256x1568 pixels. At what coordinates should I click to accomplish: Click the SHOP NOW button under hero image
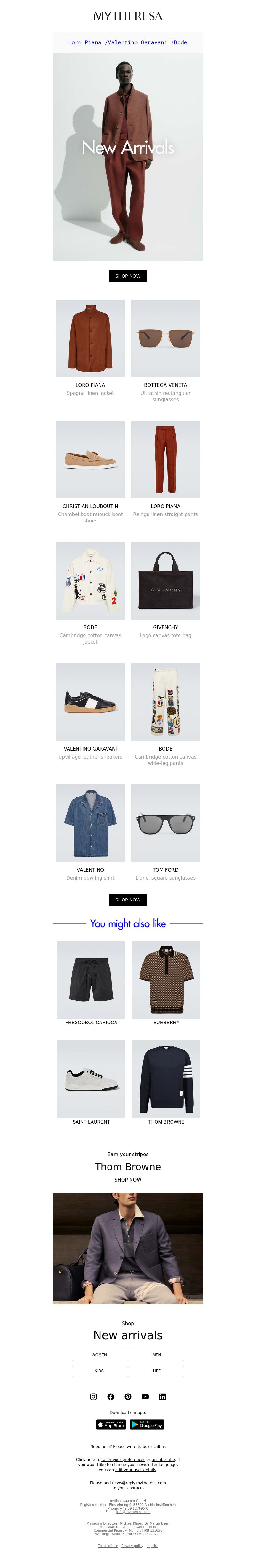point(128,276)
